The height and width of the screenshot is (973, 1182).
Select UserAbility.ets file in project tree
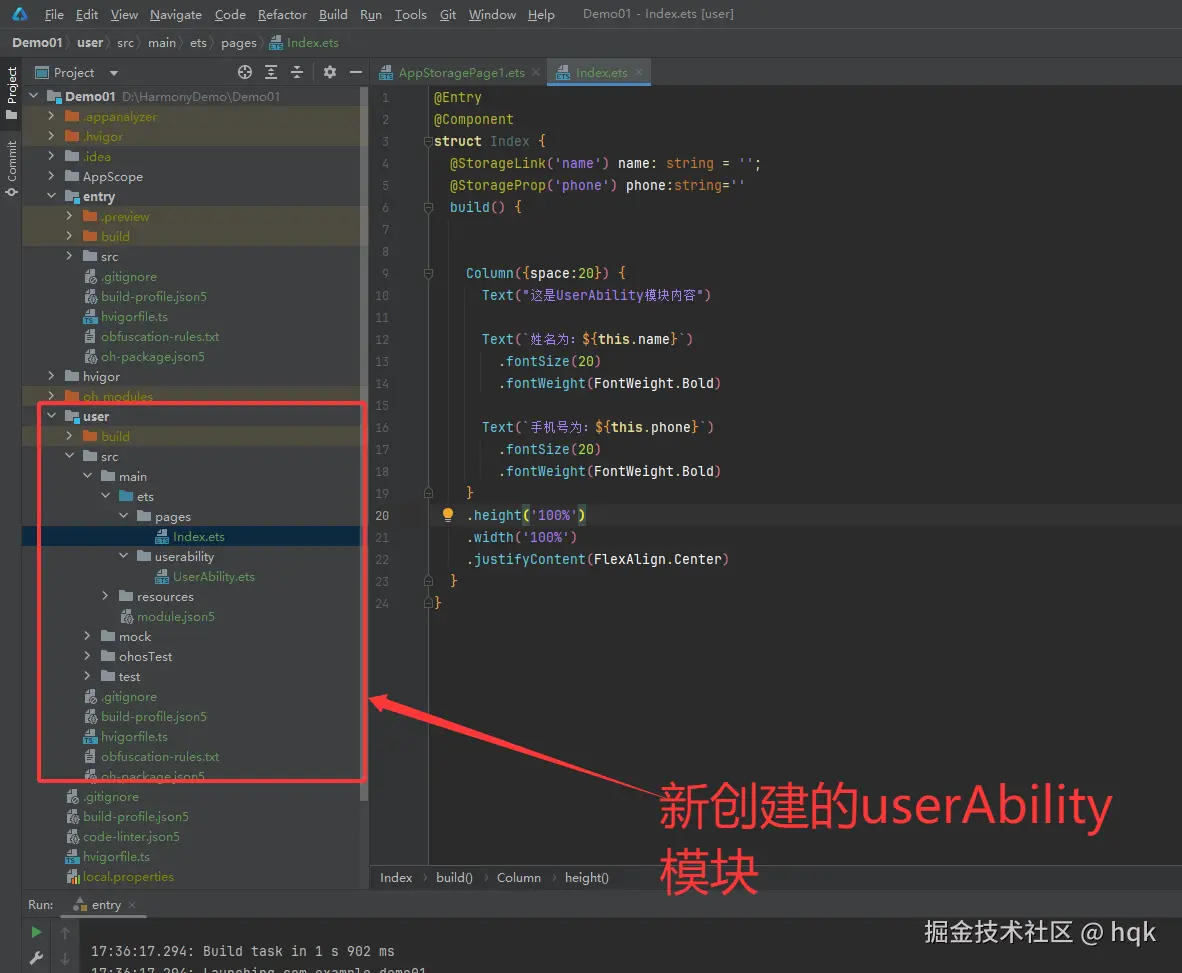213,576
